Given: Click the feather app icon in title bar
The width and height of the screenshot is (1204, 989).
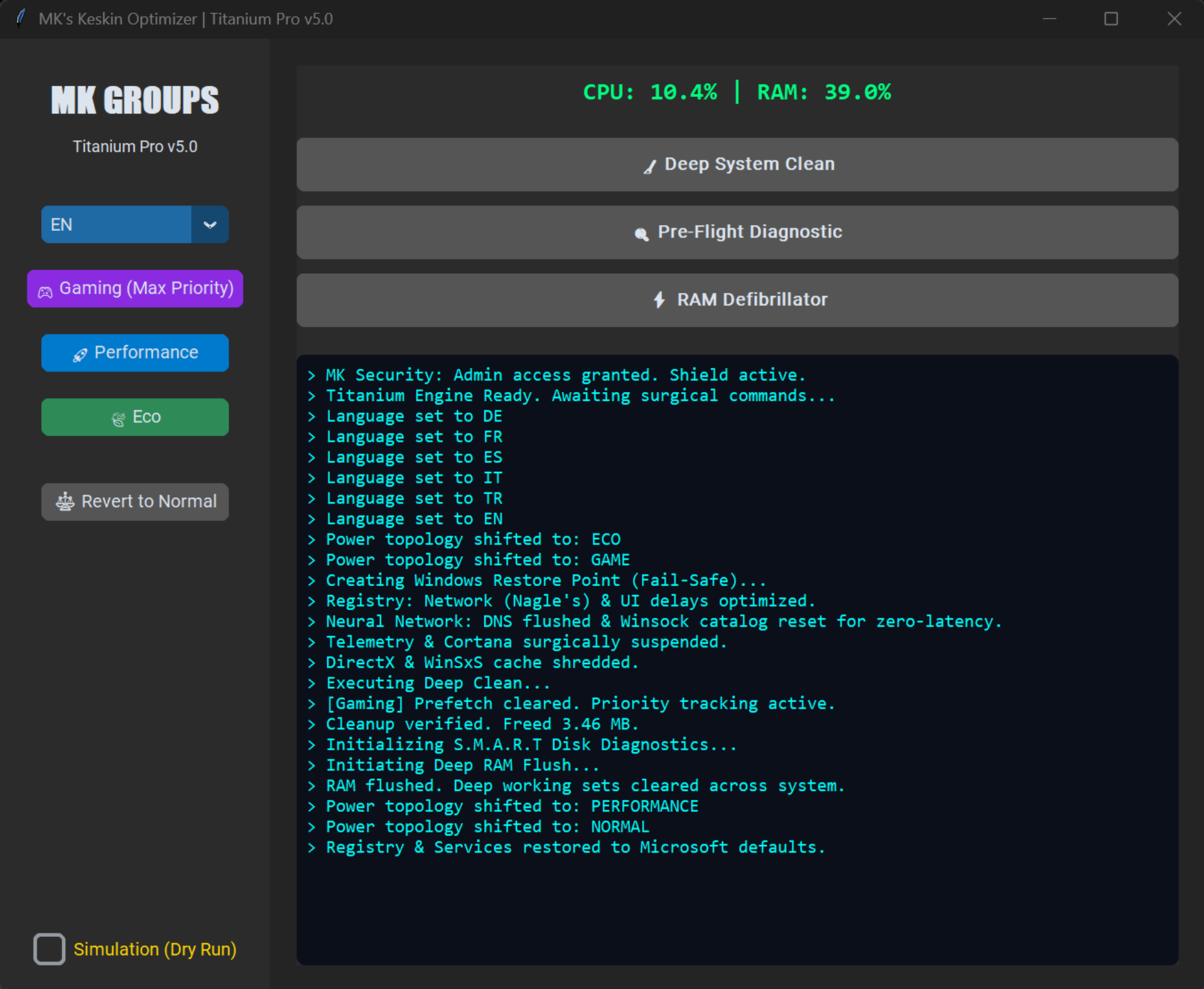Looking at the screenshot, I should (x=21, y=17).
